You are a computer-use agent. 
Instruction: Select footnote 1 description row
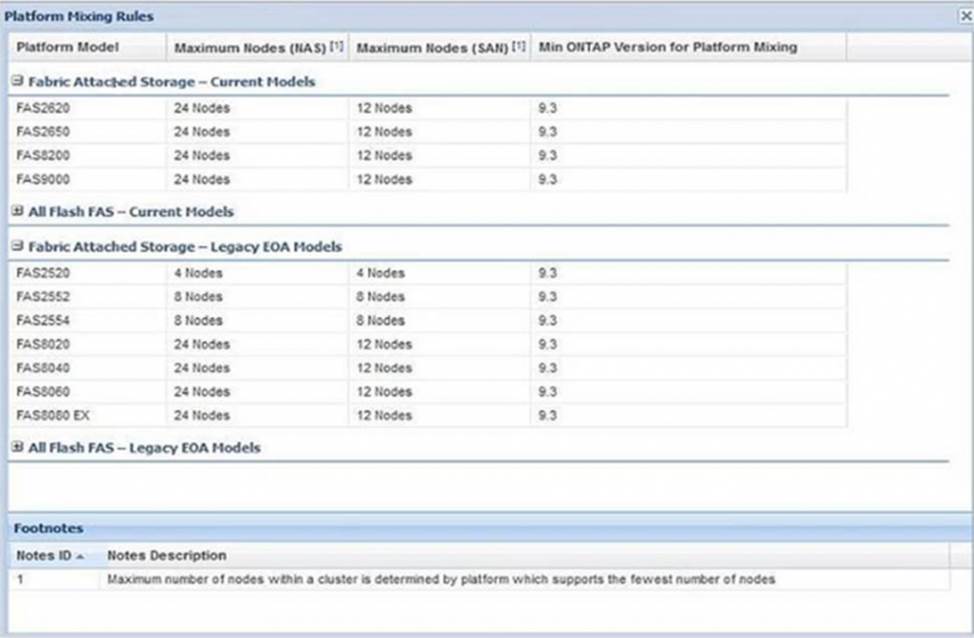(440, 580)
